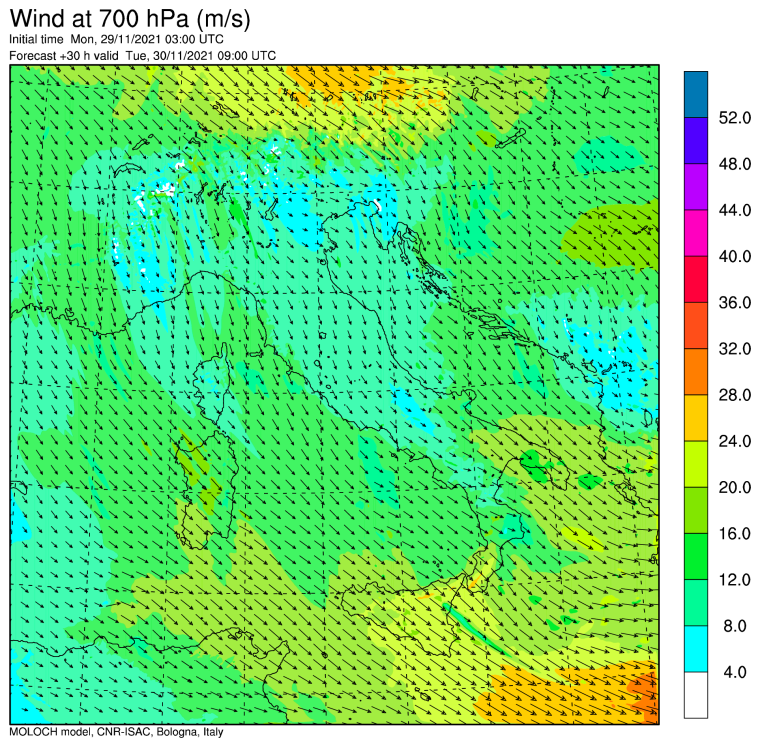The height and width of the screenshot is (747, 760).
Task: Click the 20.0 colorbar label
Action: tap(735, 487)
